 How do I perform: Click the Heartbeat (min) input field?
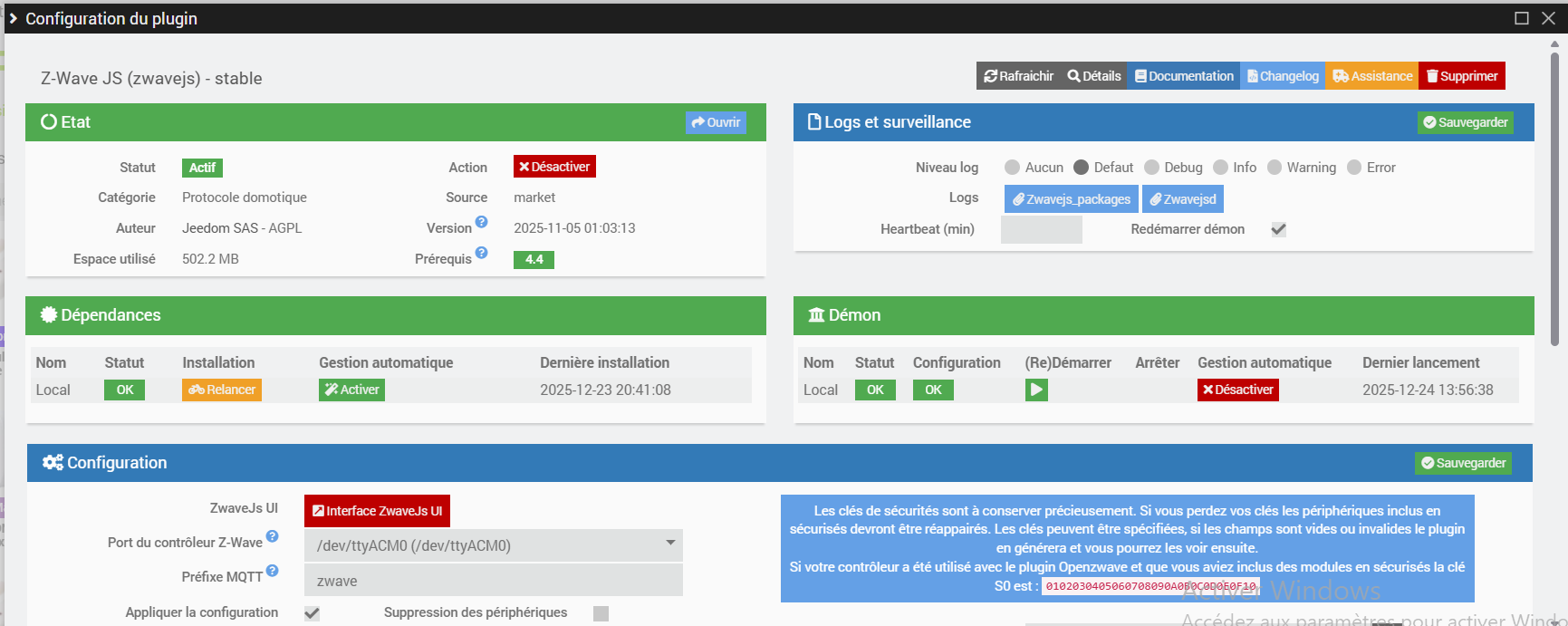1042,229
